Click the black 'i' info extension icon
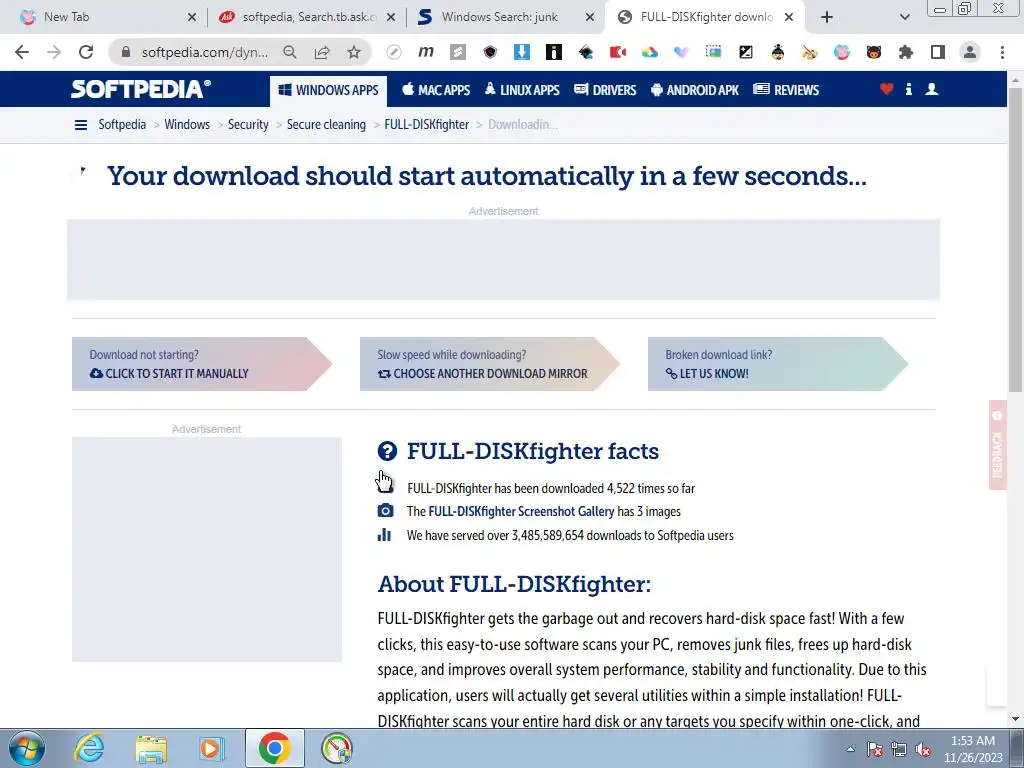1024x768 pixels. 554,52
